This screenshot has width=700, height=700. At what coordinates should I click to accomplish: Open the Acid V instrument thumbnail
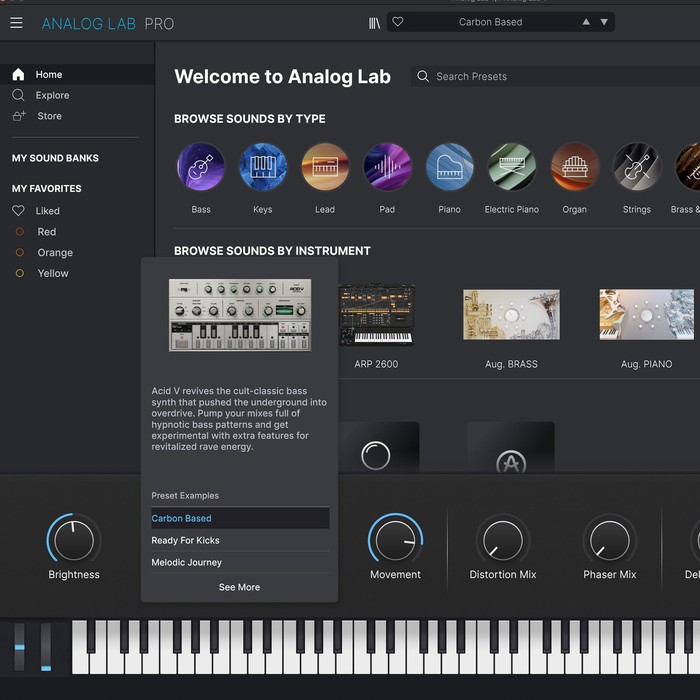(240, 315)
